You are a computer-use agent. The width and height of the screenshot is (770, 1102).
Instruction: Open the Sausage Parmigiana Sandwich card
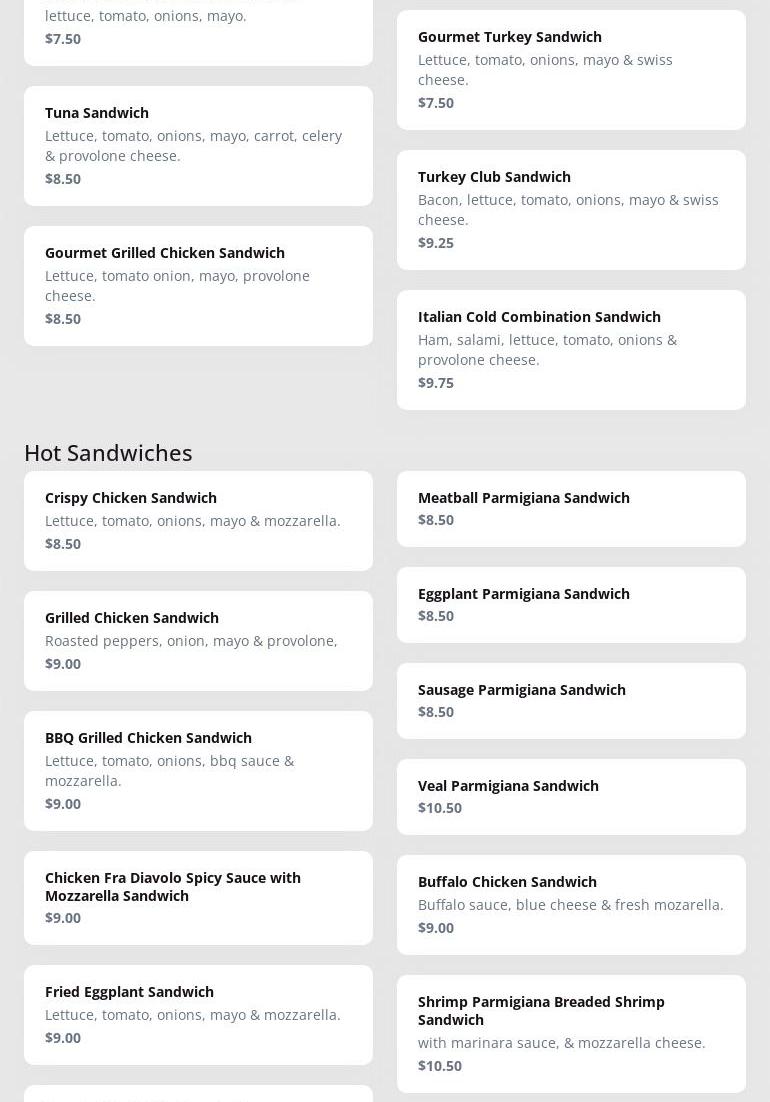pos(571,700)
